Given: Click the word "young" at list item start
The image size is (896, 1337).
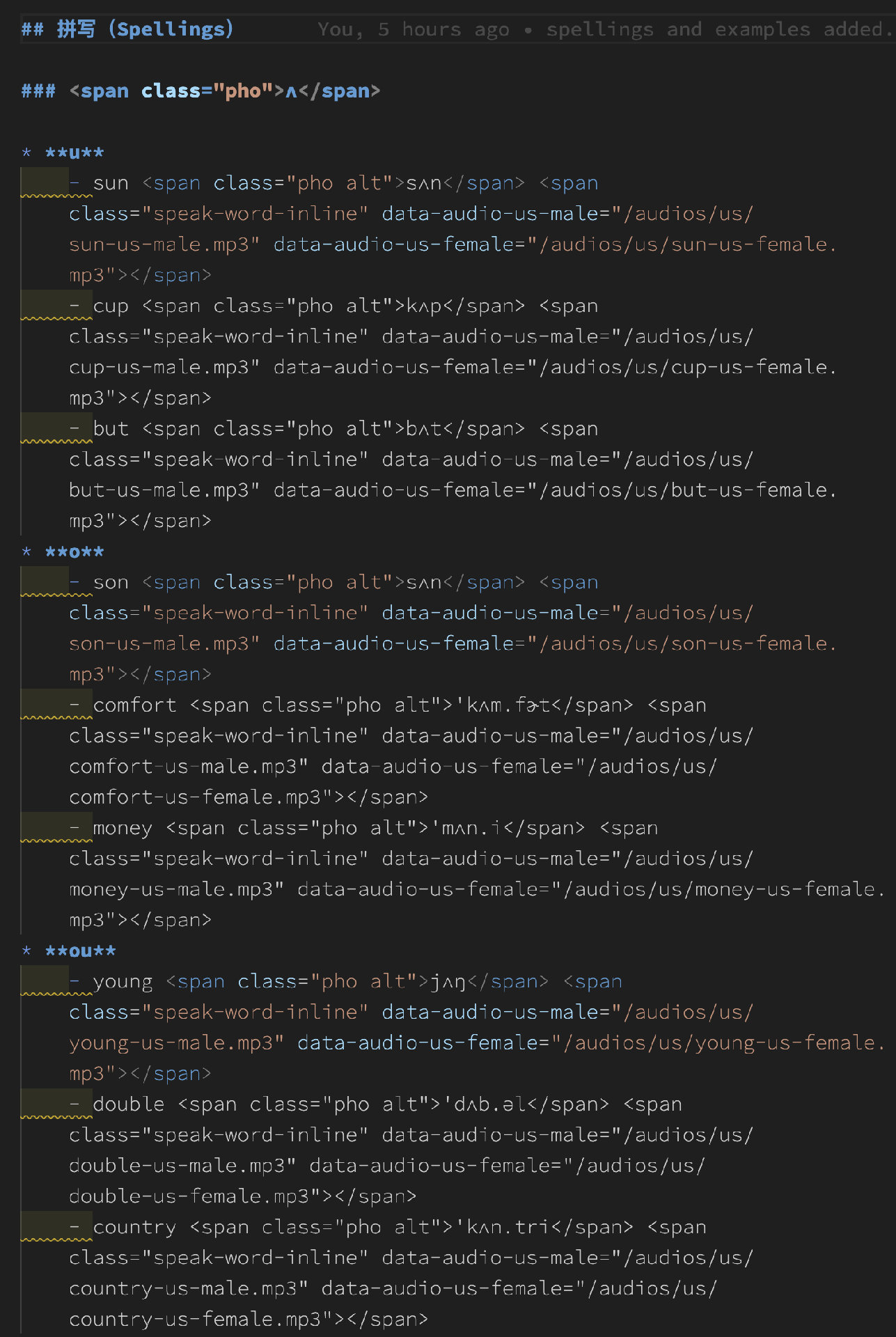Looking at the screenshot, I should point(123,982).
